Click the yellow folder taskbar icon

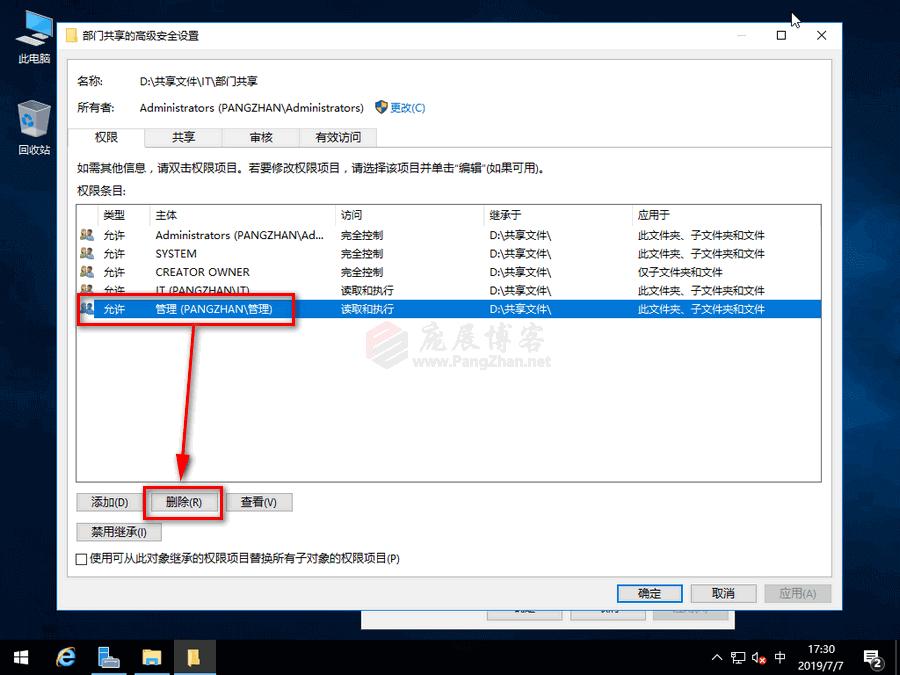point(194,657)
